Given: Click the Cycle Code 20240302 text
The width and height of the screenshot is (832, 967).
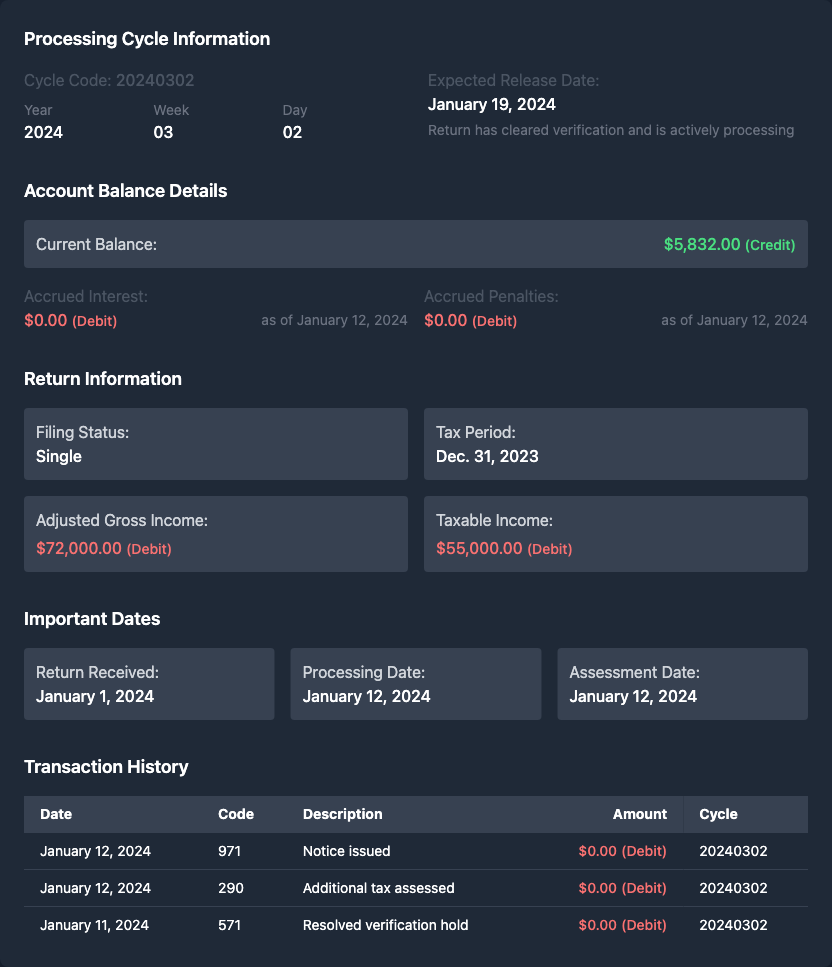Looking at the screenshot, I should pos(109,80).
